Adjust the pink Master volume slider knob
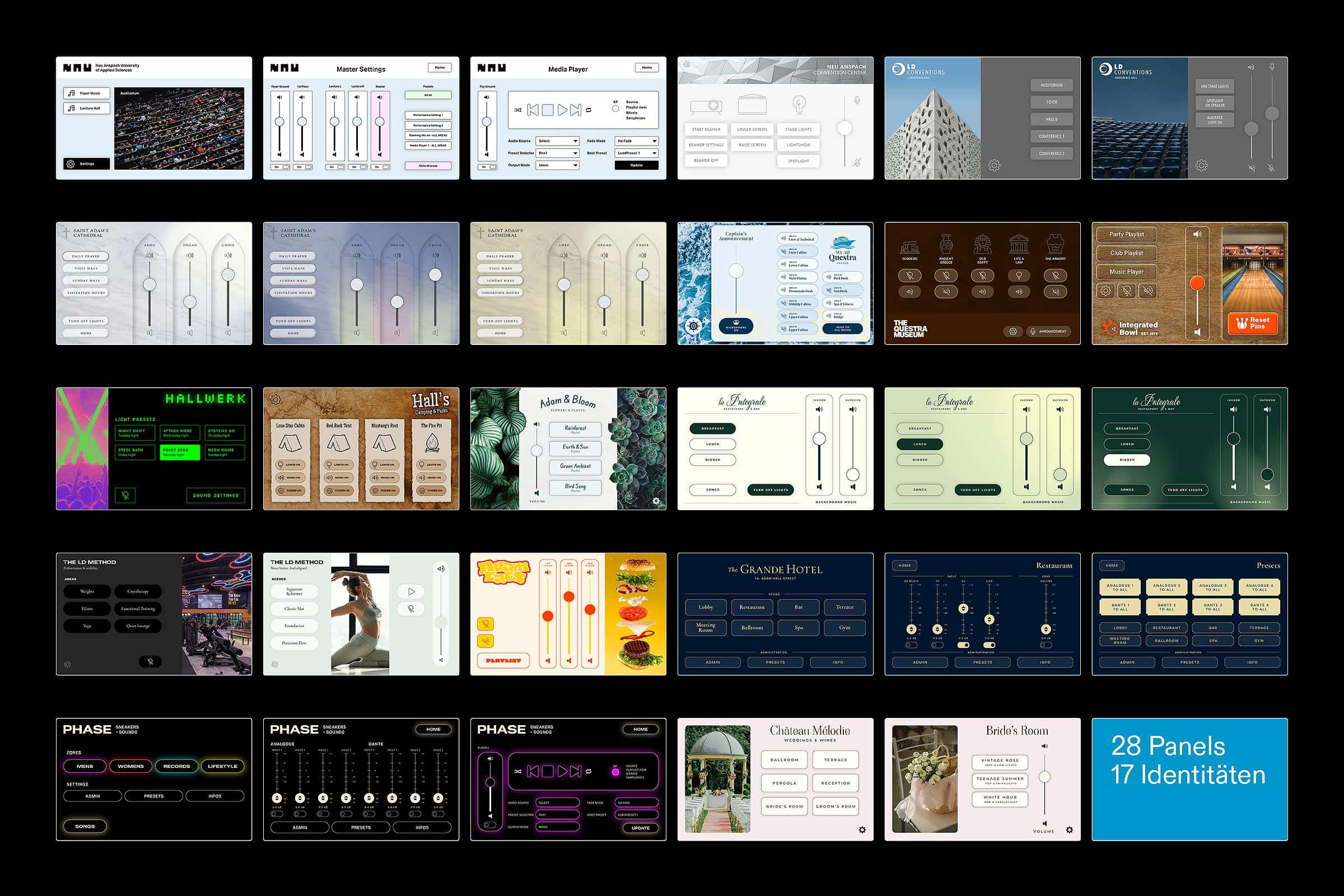 click(x=380, y=122)
